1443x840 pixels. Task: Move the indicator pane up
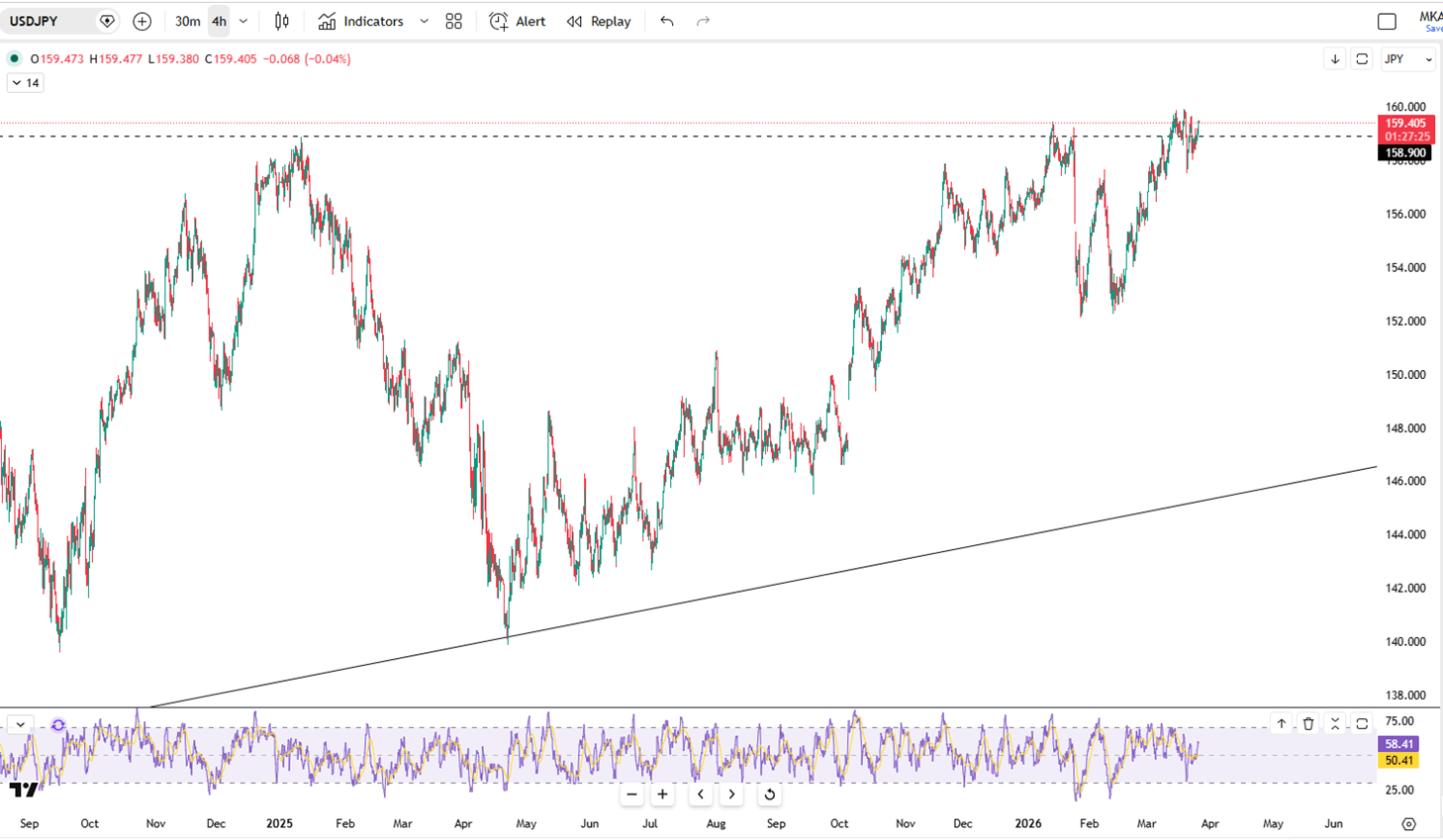(1281, 724)
